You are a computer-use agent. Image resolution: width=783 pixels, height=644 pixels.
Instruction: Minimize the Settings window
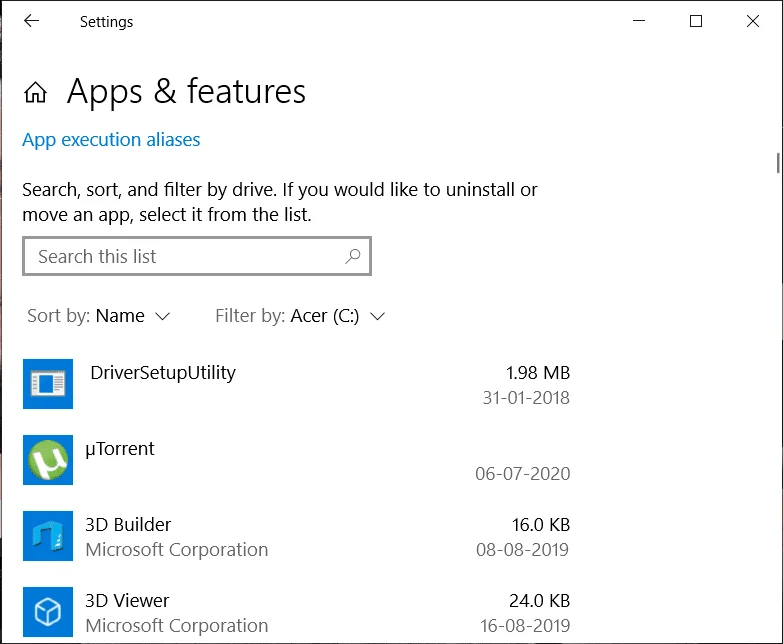click(639, 21)
